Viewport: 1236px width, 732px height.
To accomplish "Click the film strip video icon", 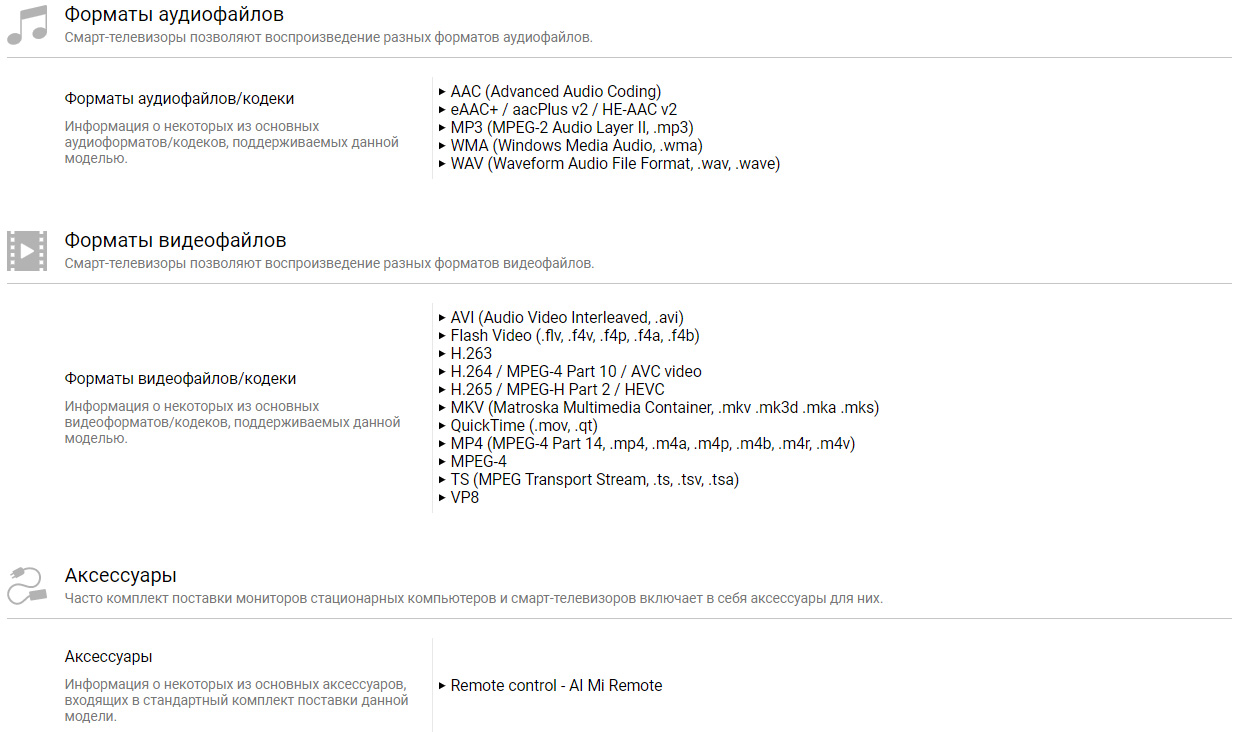I will (27, 251).
